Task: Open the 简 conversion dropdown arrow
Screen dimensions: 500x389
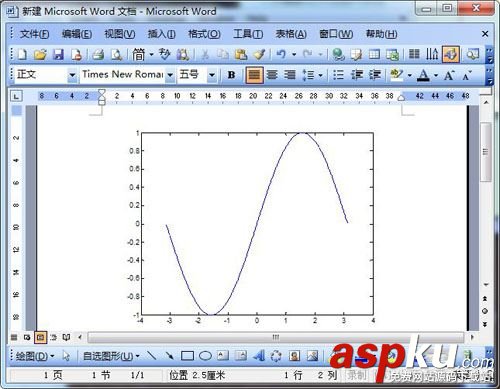Action: tap(151, 54)
